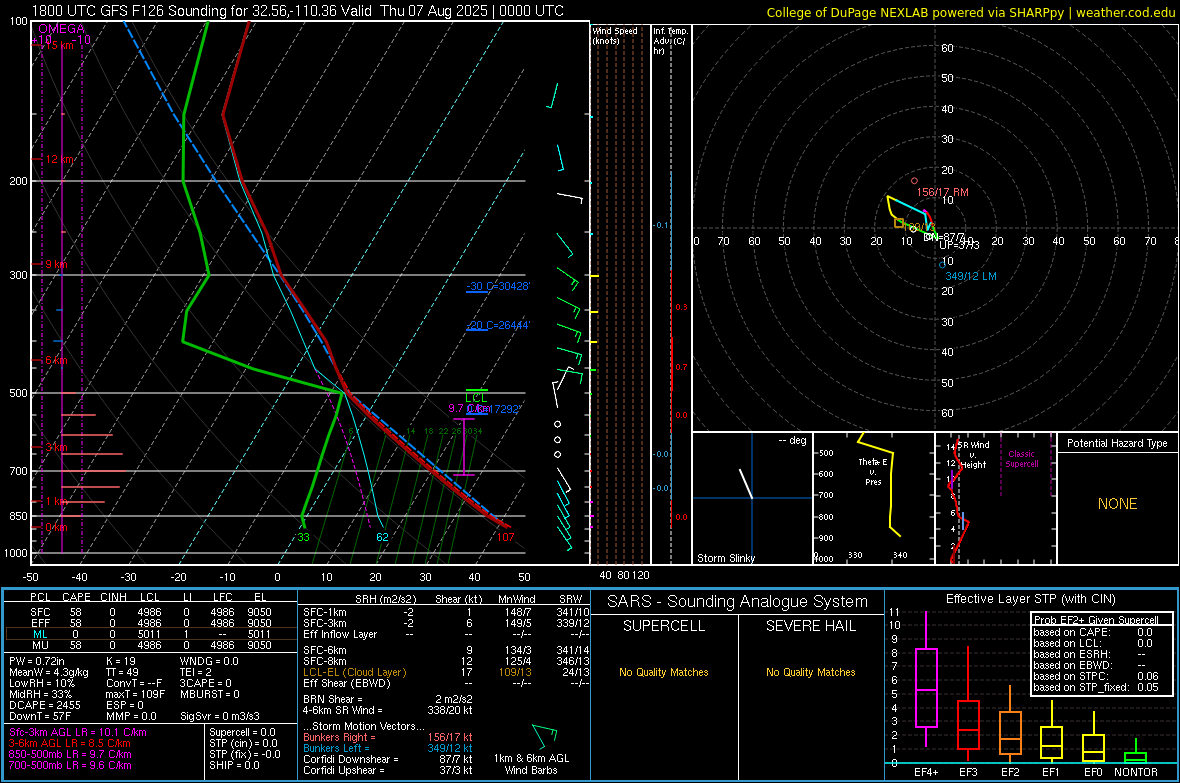Click the 12 km height marker
1180x783 pixels.
coord(60,160)
